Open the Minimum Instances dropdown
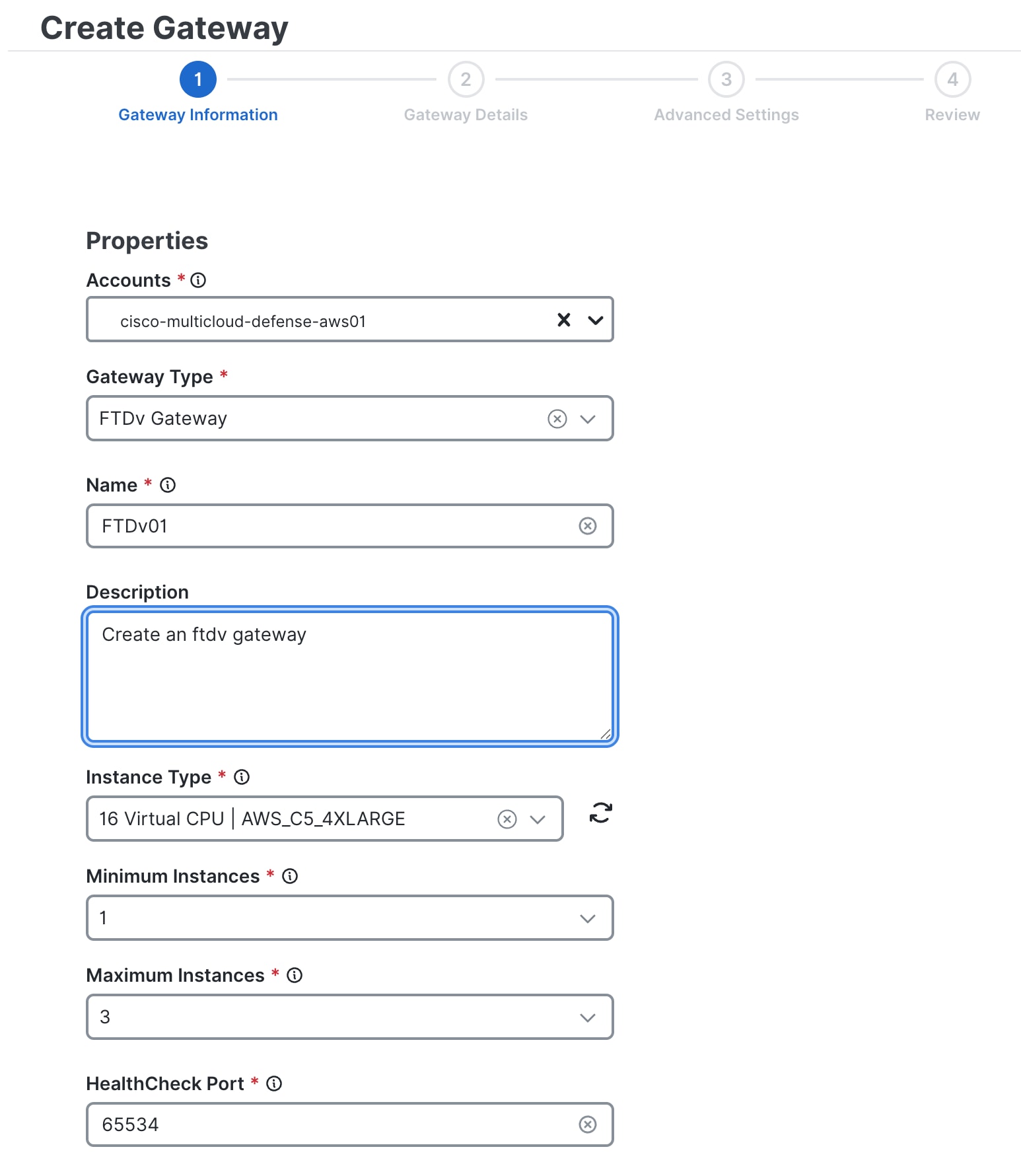 587,918
